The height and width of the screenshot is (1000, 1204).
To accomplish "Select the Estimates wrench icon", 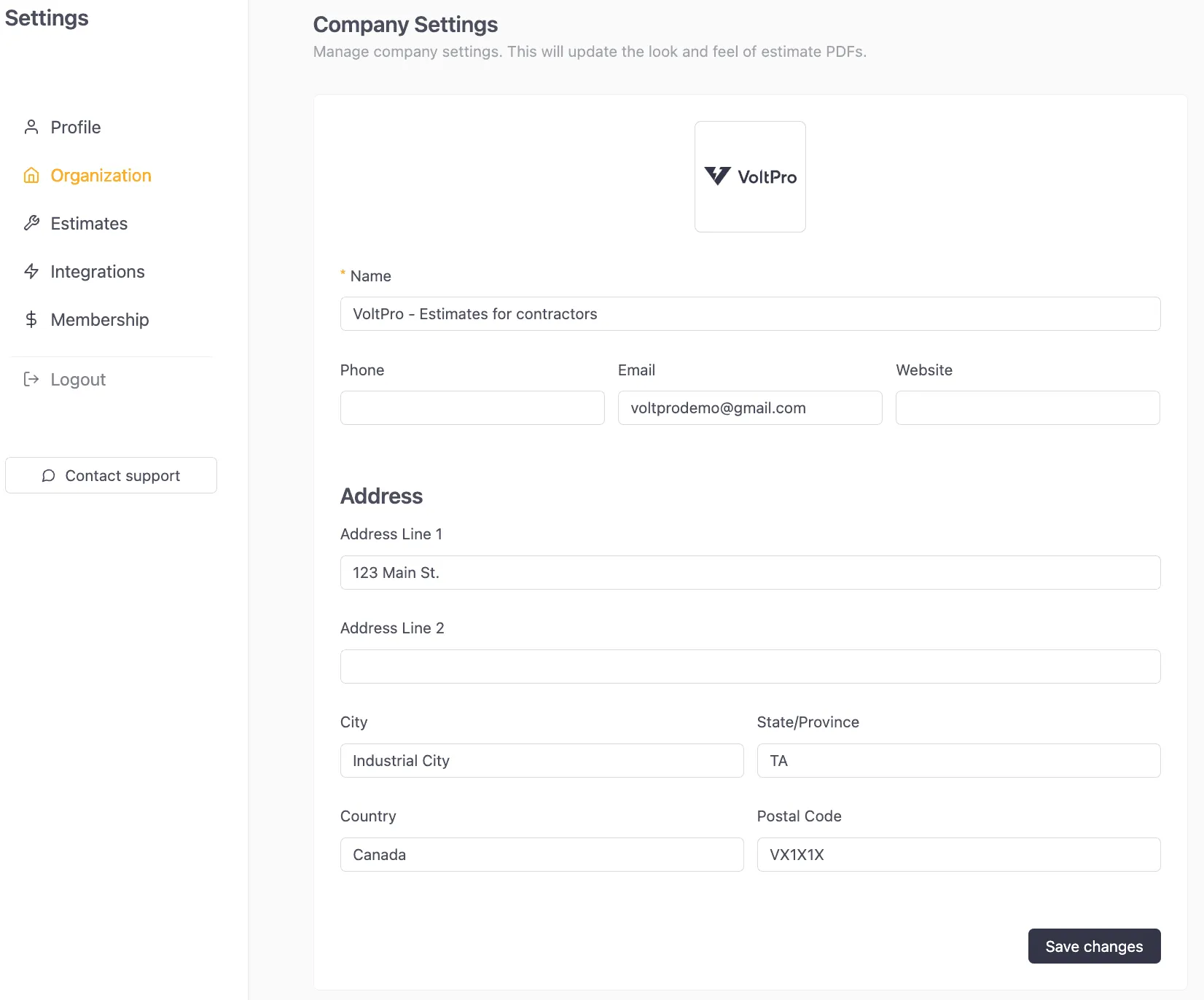I will [x=31, y=223].
